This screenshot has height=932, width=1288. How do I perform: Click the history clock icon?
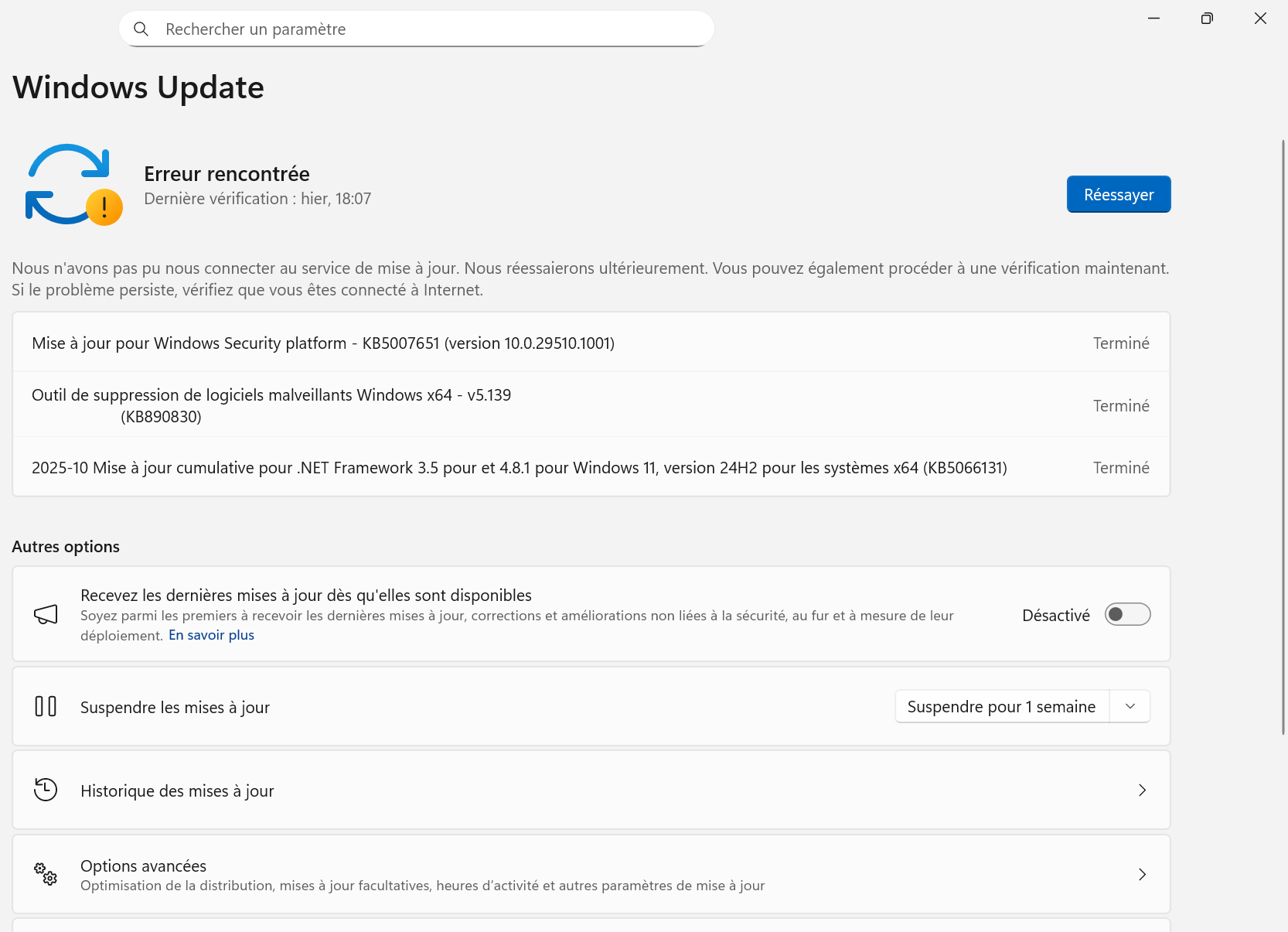(x=46, y=790)
